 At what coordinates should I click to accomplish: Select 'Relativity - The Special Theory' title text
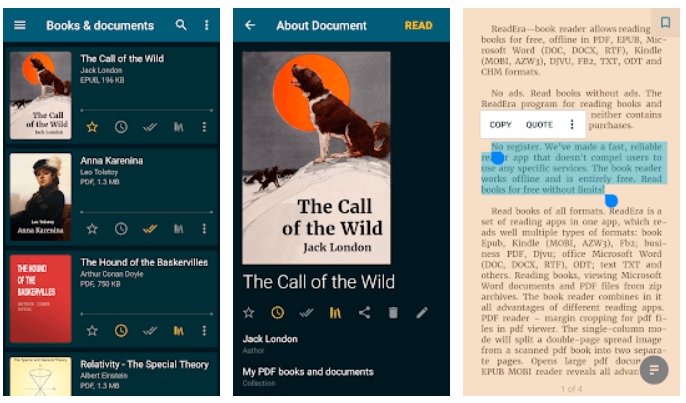[144, 364]
